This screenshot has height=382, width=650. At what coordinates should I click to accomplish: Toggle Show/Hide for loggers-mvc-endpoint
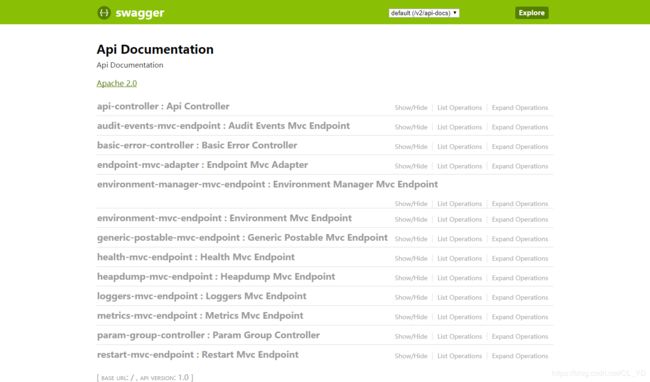(411, 297)
